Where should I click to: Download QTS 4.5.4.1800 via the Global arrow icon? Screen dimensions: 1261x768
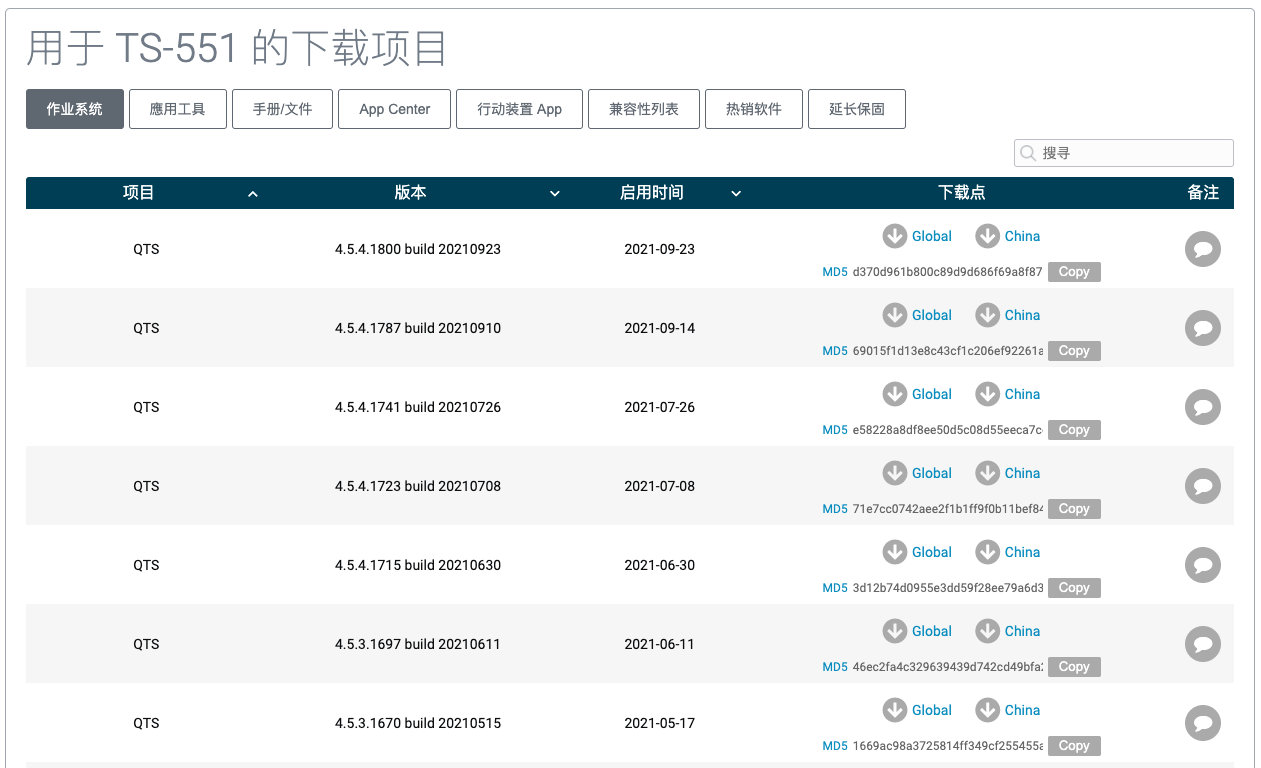tap(895, 236)
